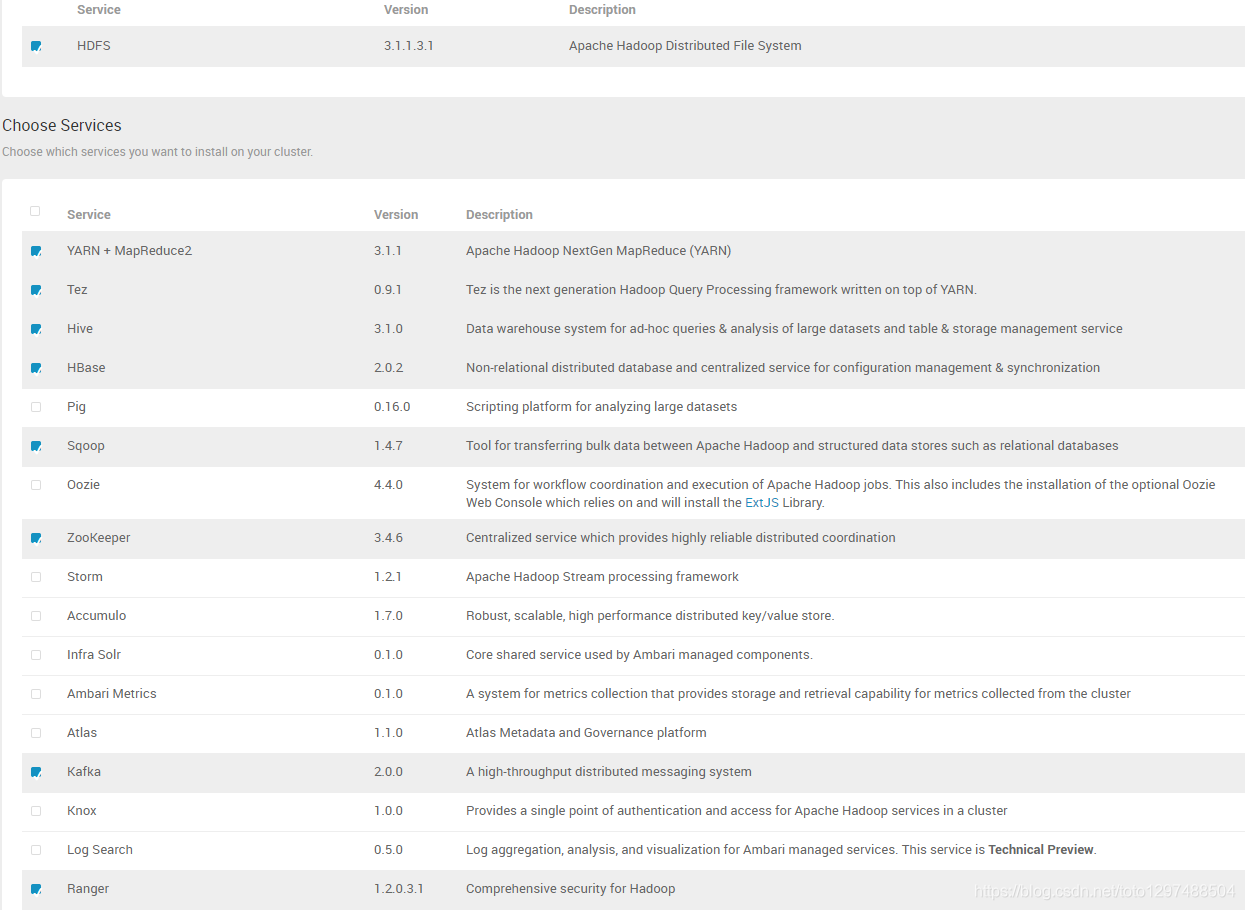The height and width of the screenshot is (910, 1245).
Task: Enable the Ambari Metrics checkbox
Action: 36,694
